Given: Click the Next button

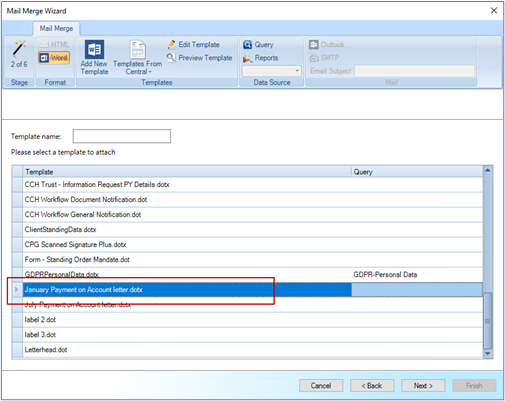Looking at the screenshot, I should coord(423,386).
